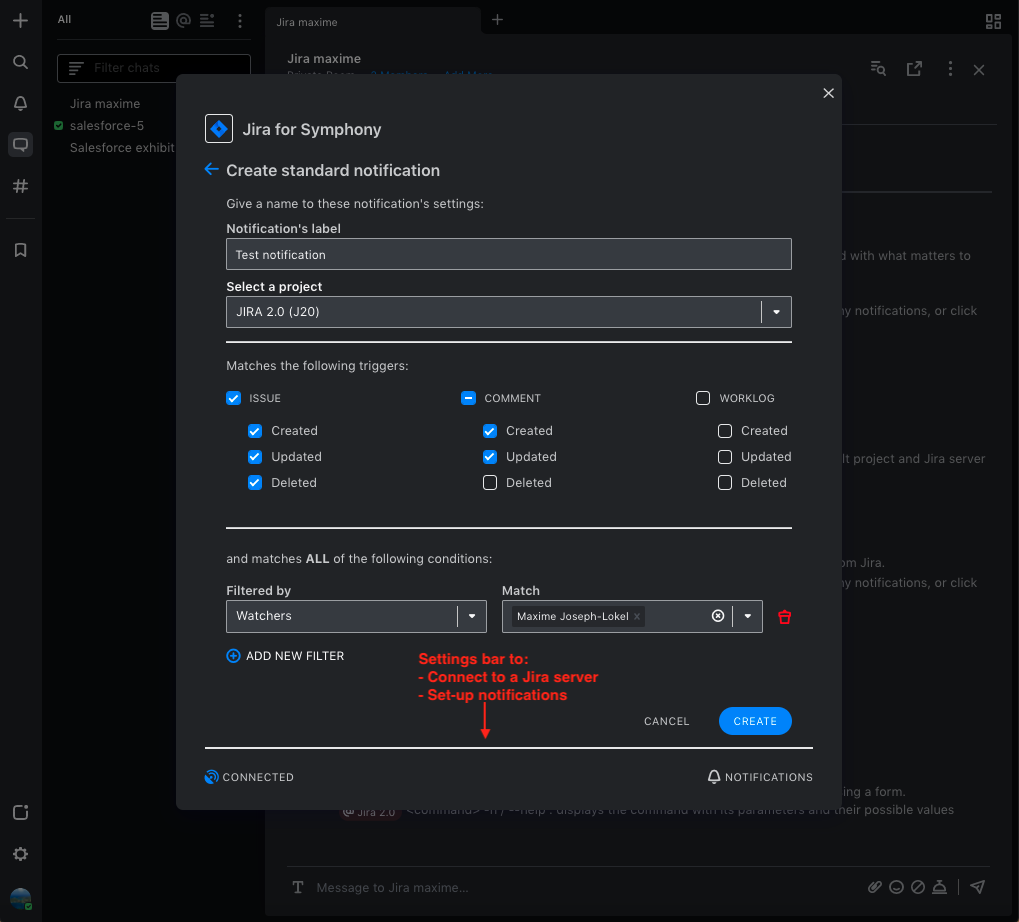The width and height of the screenshot is (1019, 922).
Task: Check Deleted under WORKLOG
Action: tap(725, 483)
